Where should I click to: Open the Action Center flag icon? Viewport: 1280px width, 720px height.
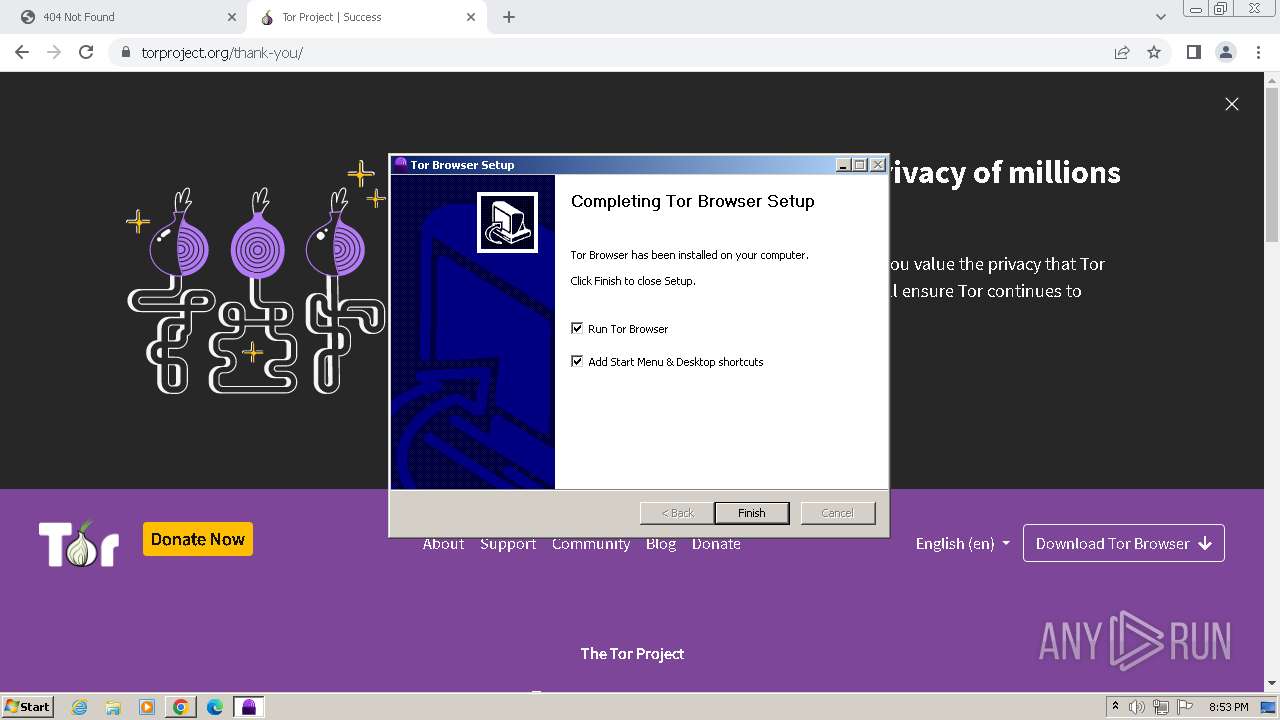pos(1185,707)
